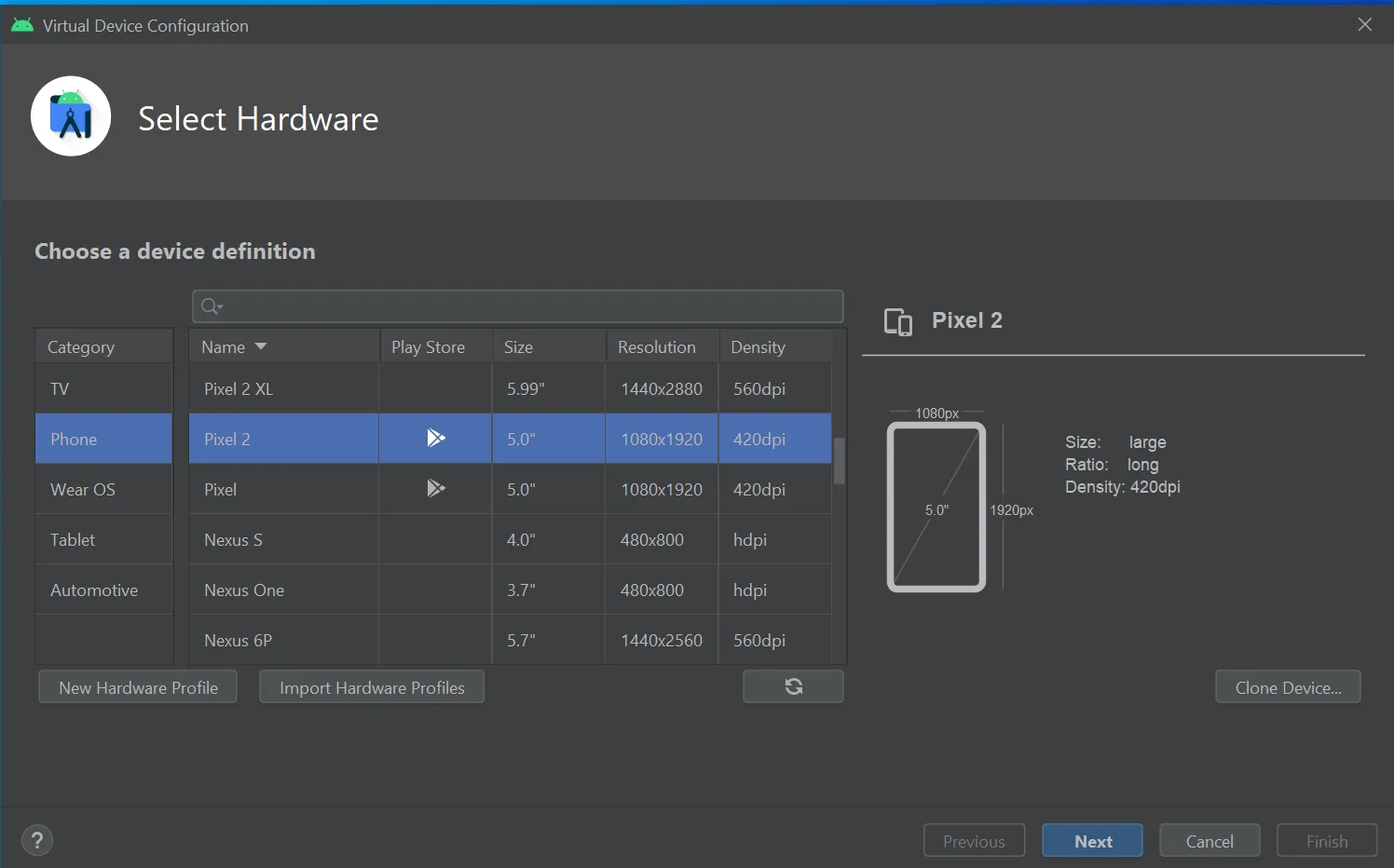The image size is (1394, 868).
Task: Click the Android Studio logo icon
Action: point(71,116)
